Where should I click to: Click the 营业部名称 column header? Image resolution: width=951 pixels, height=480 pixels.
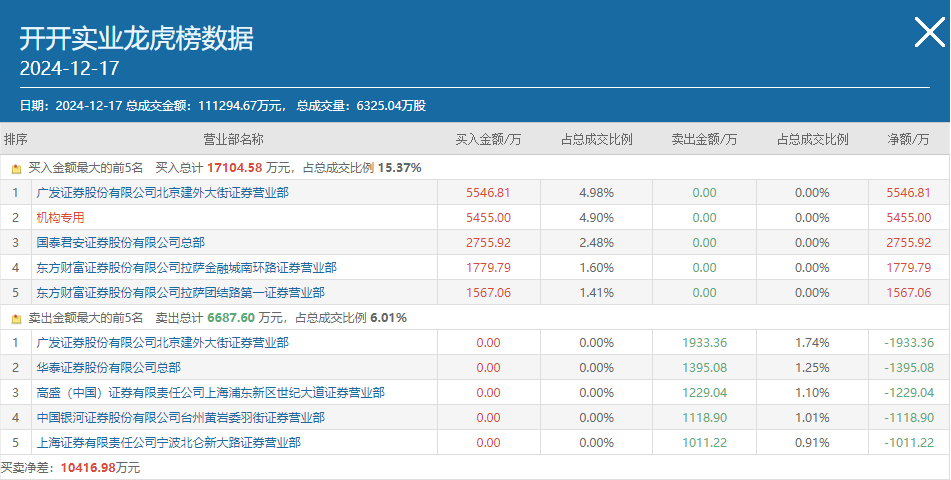(234, 140)
